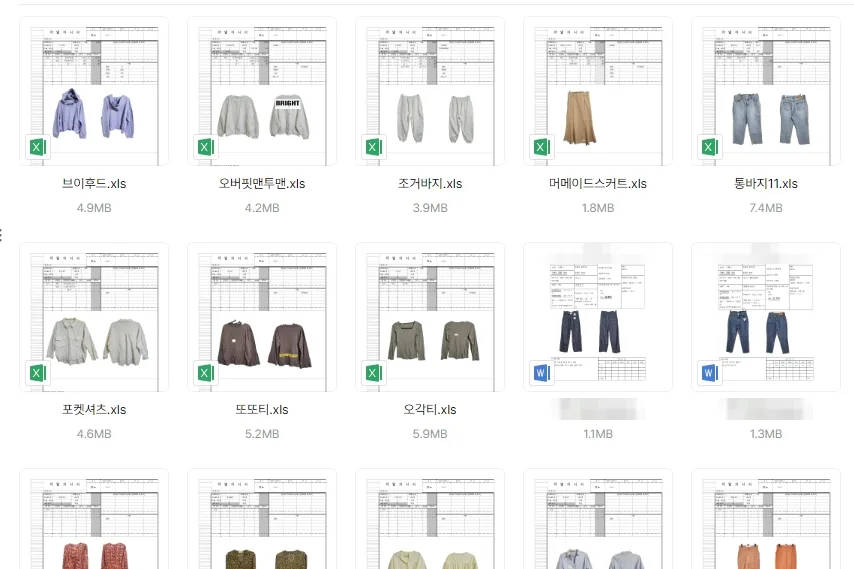Viewport: 854px width, 569px height.
Task: Select the file name 또또티.xls
Action: point(262,409)
